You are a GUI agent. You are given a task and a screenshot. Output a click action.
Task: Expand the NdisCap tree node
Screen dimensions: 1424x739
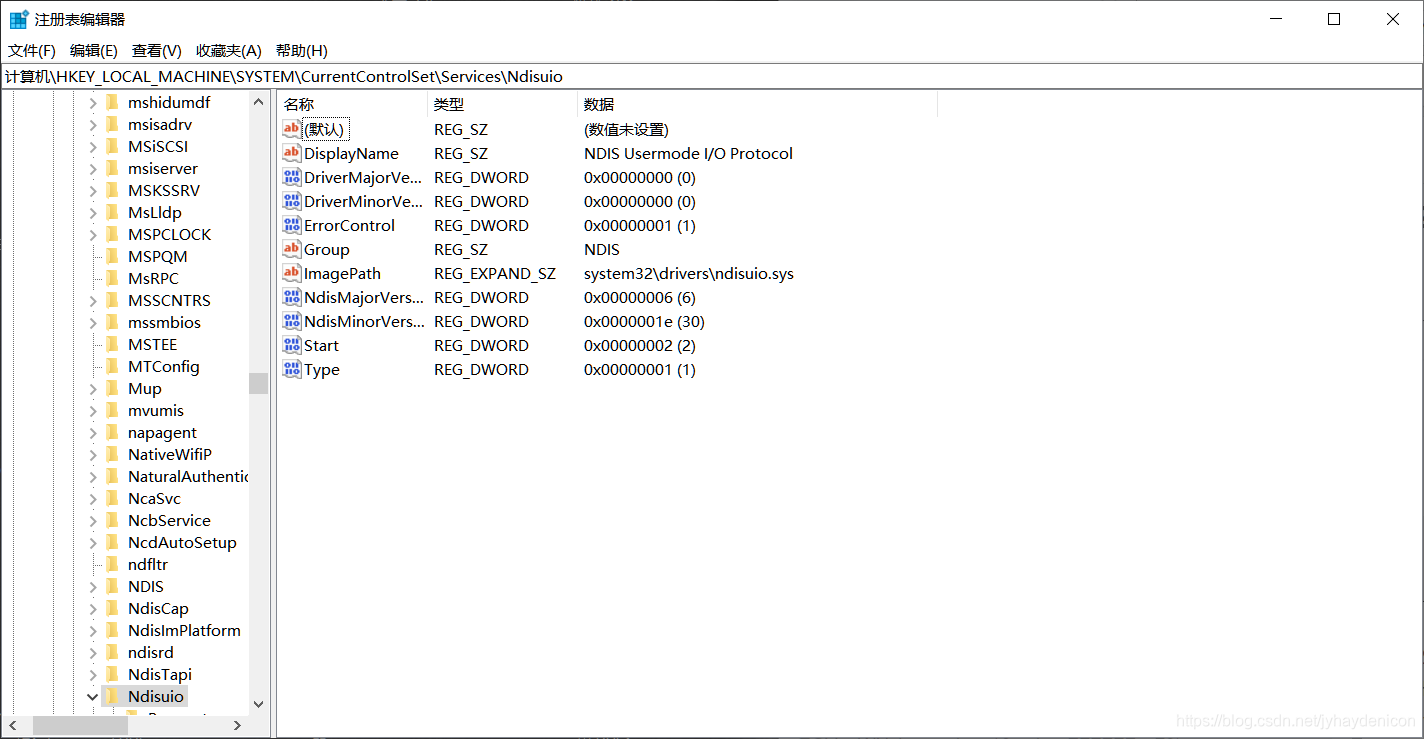pos(93,608)
